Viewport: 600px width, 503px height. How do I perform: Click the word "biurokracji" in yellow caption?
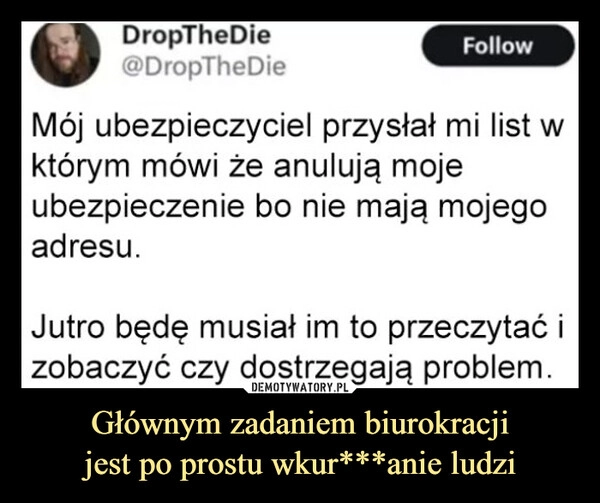coord(437,424)
